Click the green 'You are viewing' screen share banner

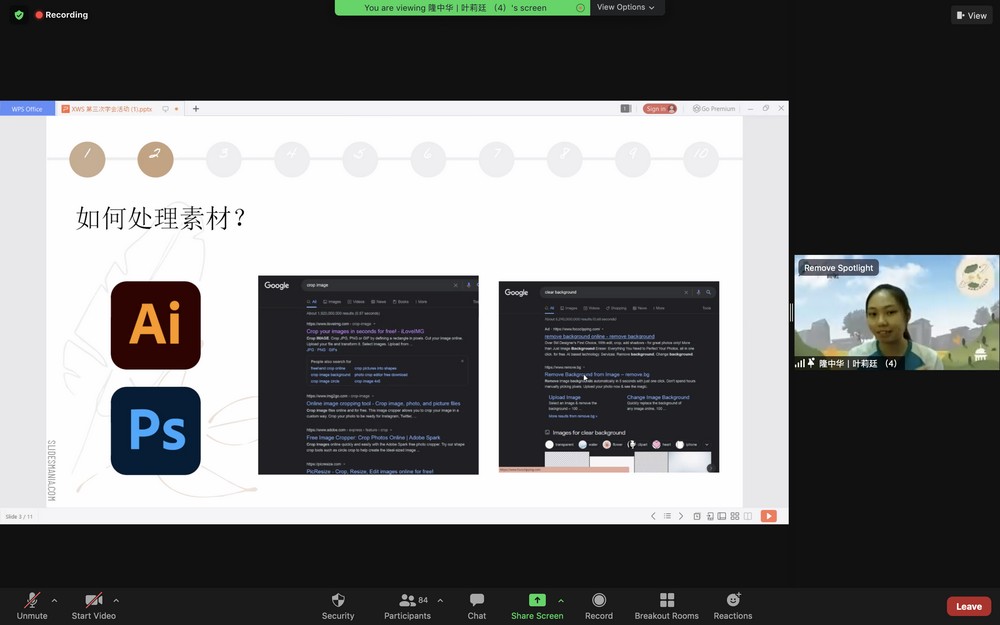tap(462, 8)
